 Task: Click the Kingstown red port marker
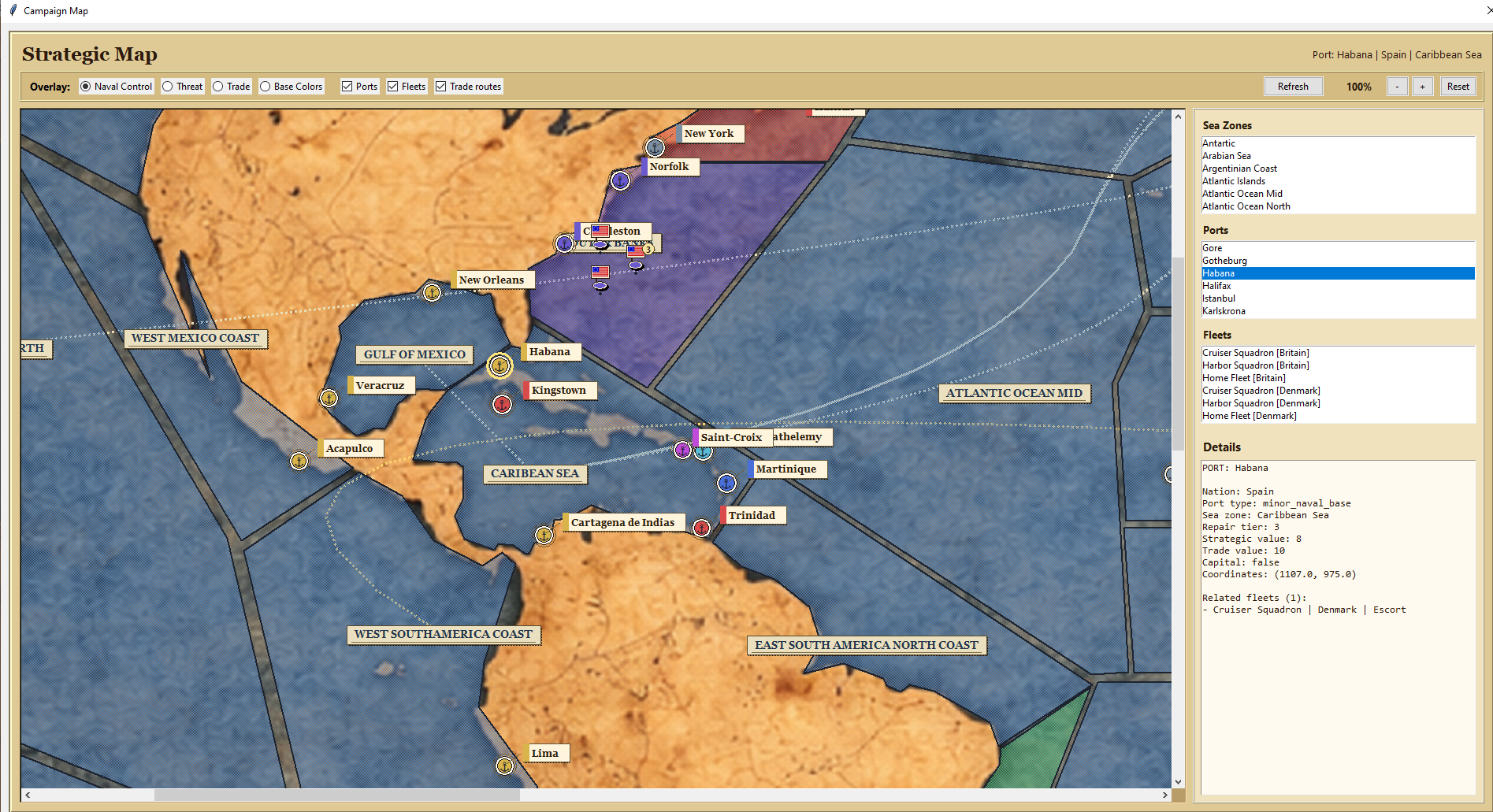click(x=502, y=404)
